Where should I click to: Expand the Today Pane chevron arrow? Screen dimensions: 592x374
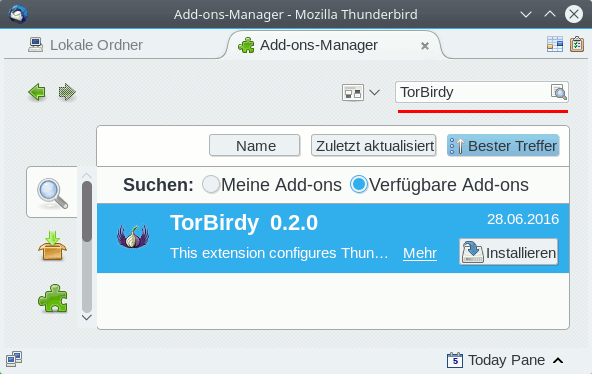[558, 361]
